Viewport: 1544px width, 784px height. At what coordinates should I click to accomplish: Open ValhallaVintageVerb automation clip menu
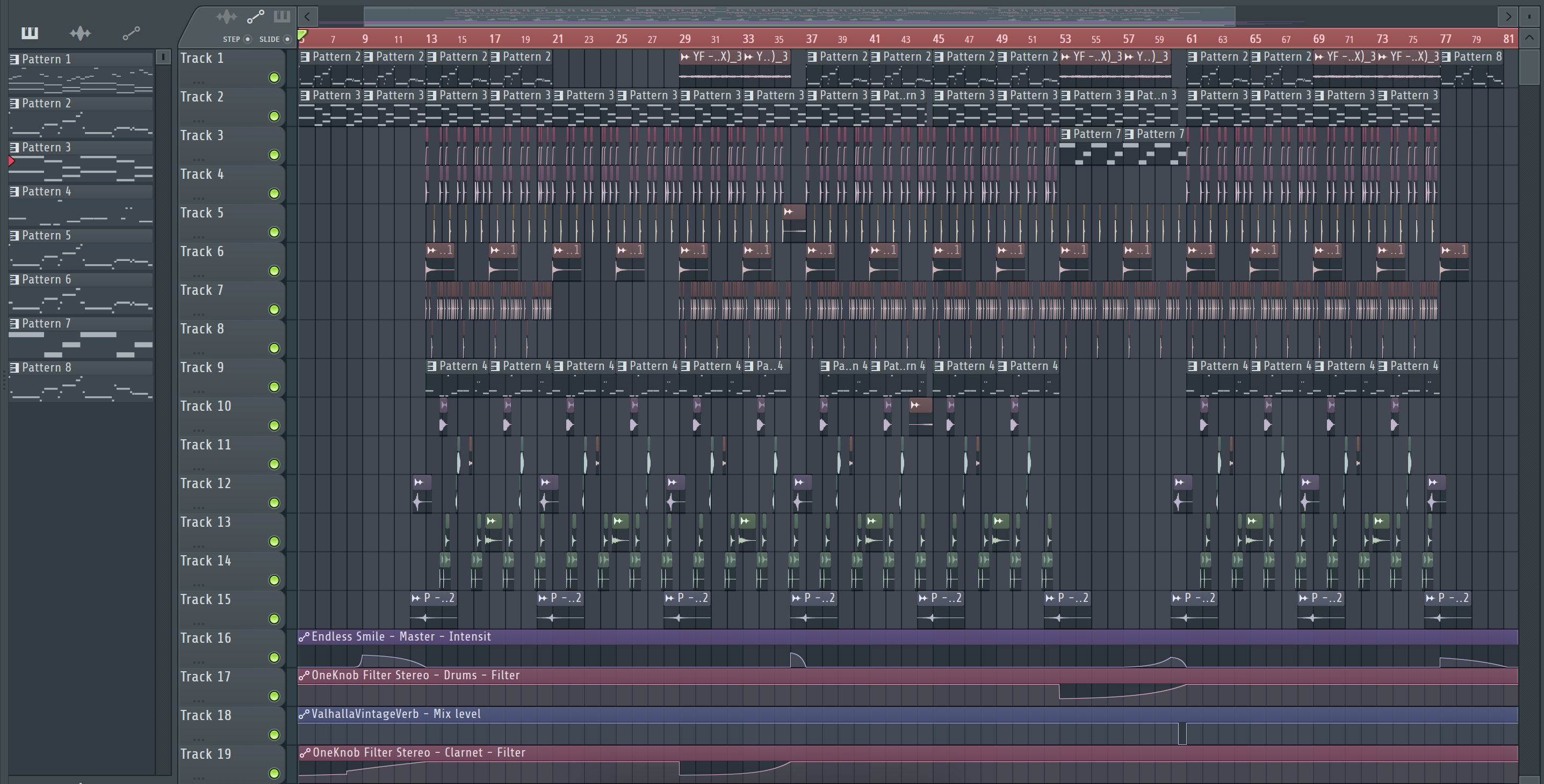click(304, 714)
